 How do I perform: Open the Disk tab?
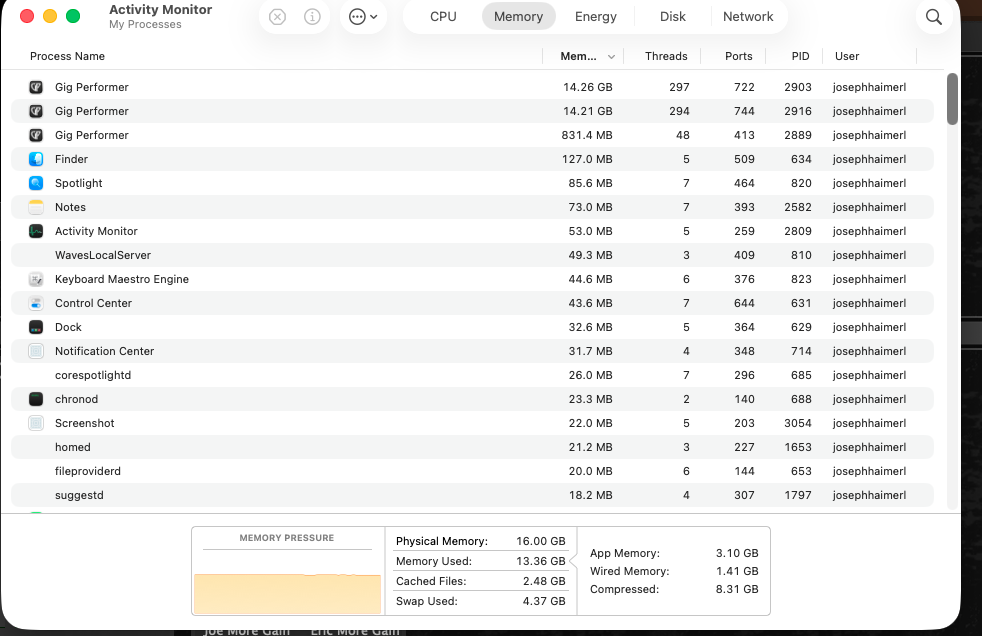click(673, 17)
